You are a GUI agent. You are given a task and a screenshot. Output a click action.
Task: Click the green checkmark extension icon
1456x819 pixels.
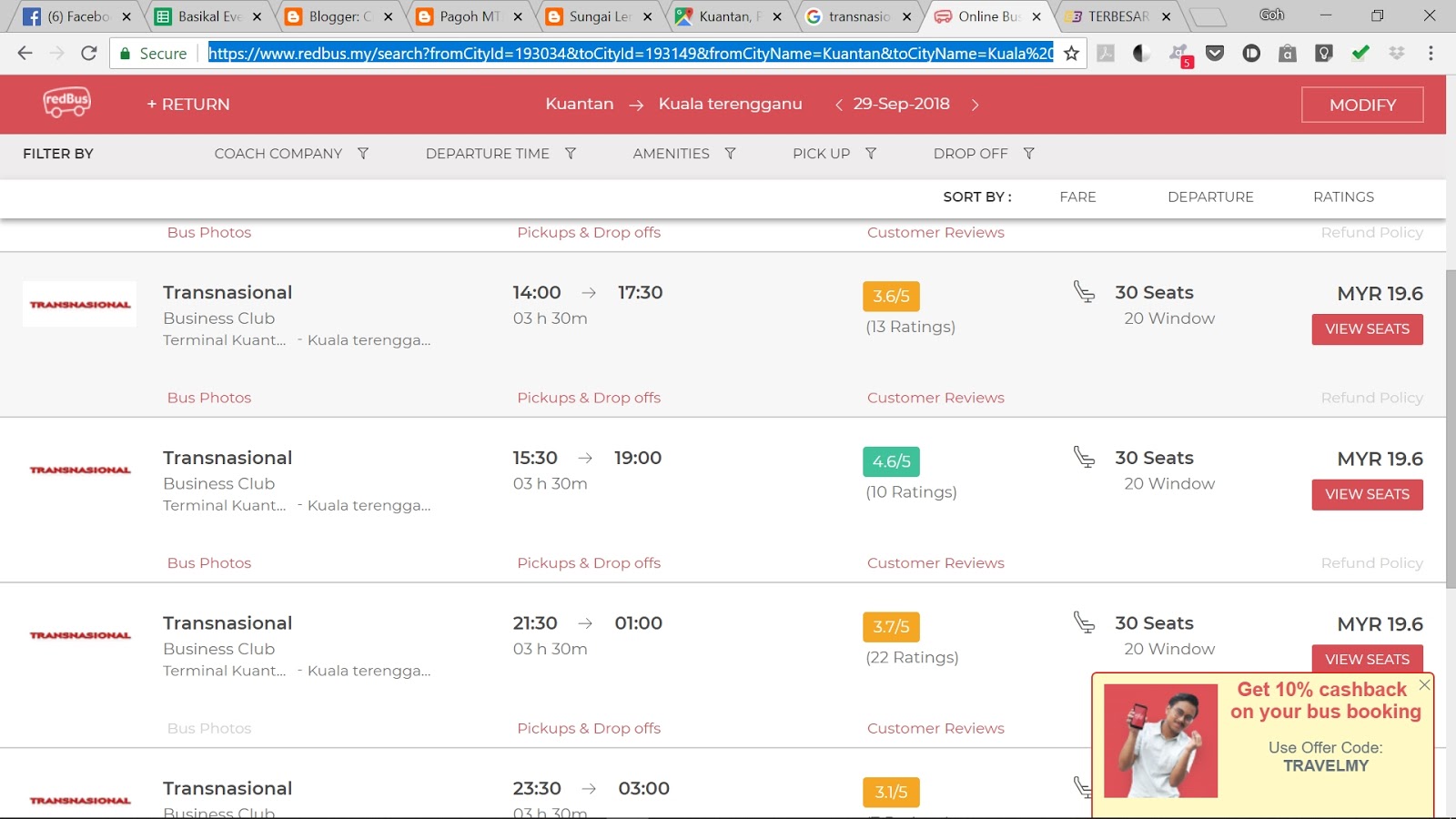1360,54
